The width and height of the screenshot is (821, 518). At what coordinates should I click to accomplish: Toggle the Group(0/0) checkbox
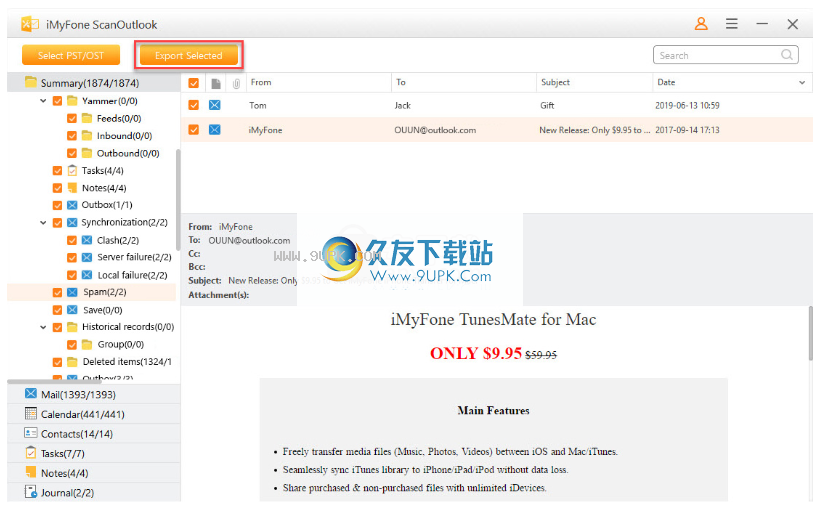click(72, 345)
